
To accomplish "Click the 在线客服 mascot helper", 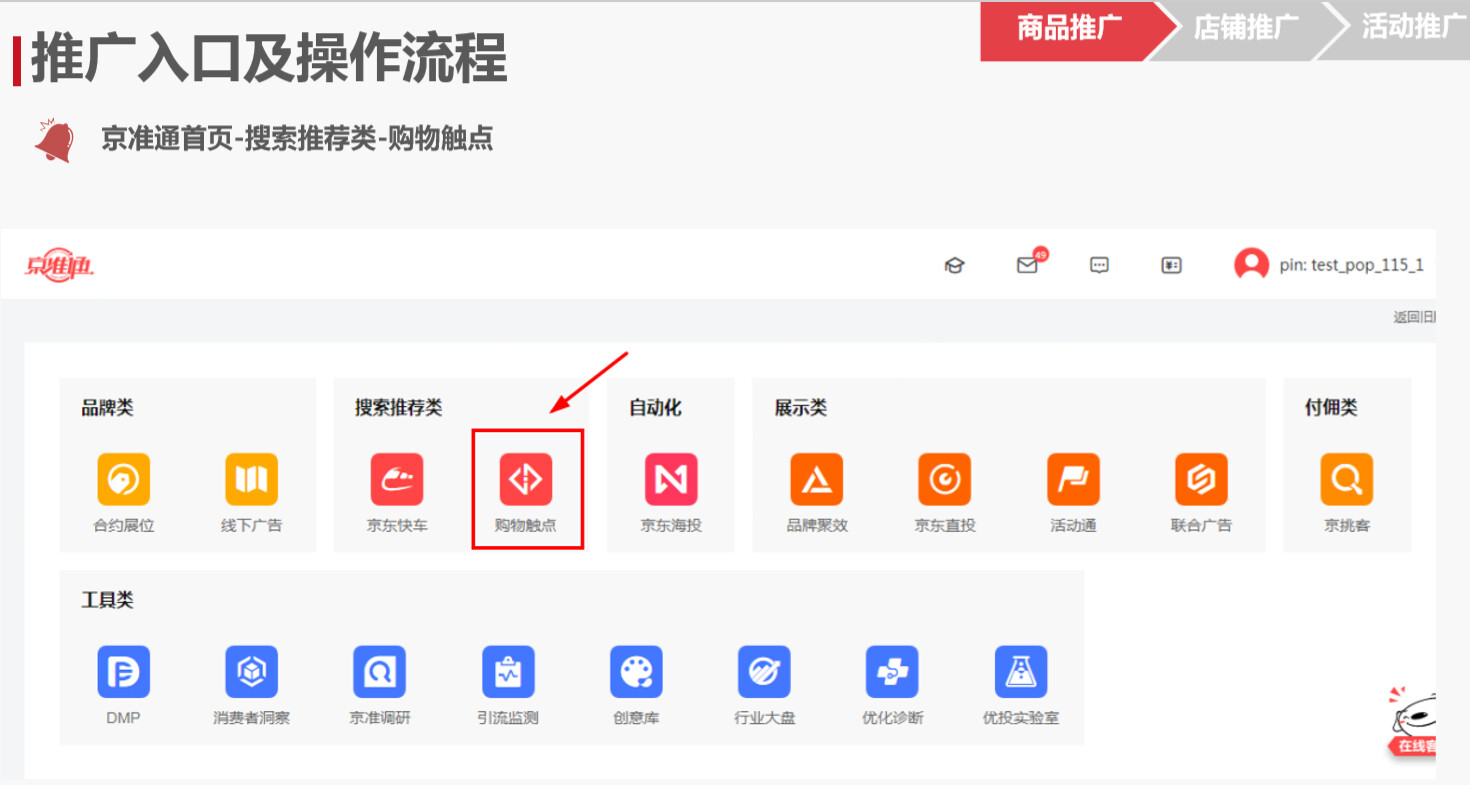I will [x=1414, y=722].
